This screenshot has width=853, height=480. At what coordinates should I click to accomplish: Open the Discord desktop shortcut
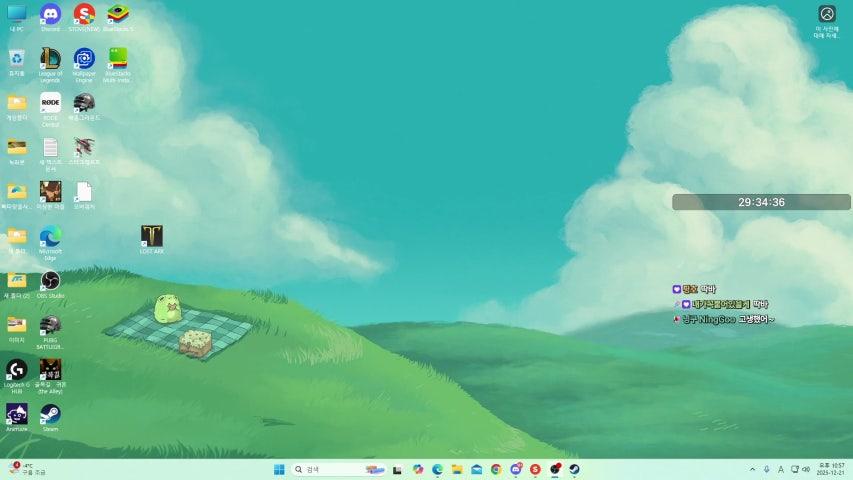point(50,17)
